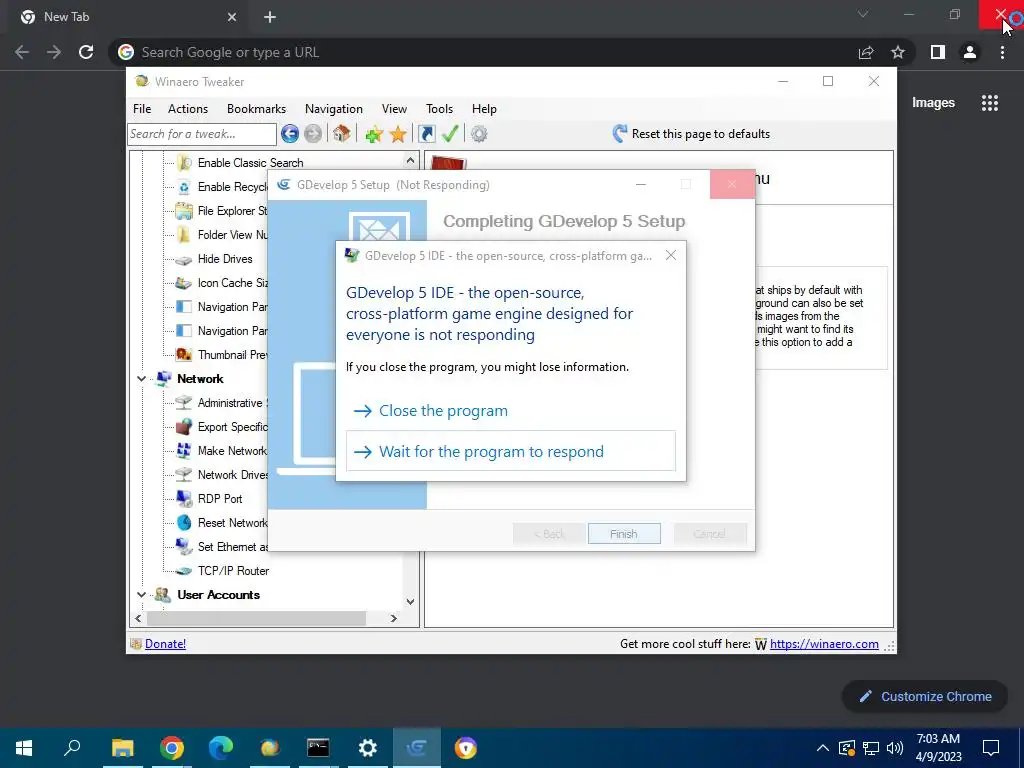
Task: Close the New Tab tab
Action: pyautogui.click(x=232, y=17)
